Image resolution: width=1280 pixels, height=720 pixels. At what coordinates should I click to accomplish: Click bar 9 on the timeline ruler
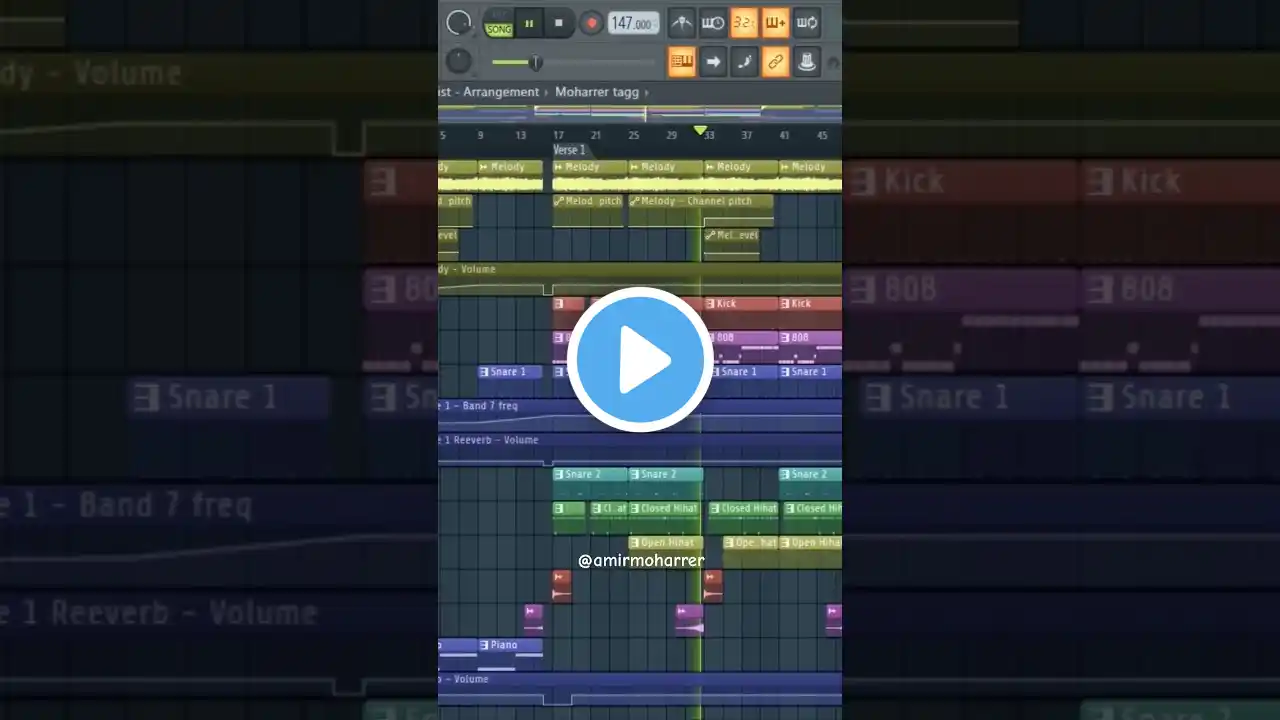(x=481, y=135)
